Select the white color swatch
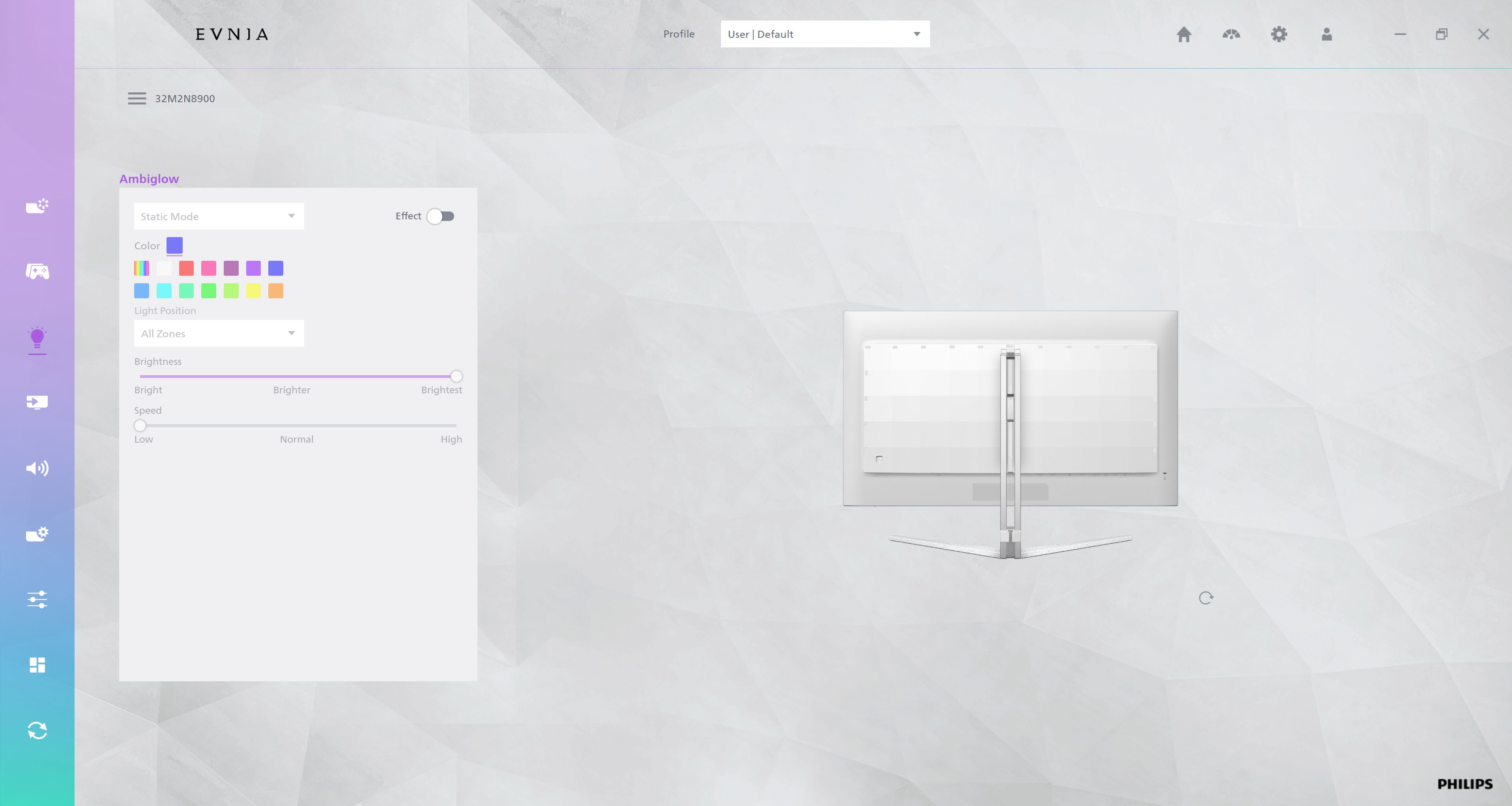This screenshot has height=806, width=1512. [164, 268]
